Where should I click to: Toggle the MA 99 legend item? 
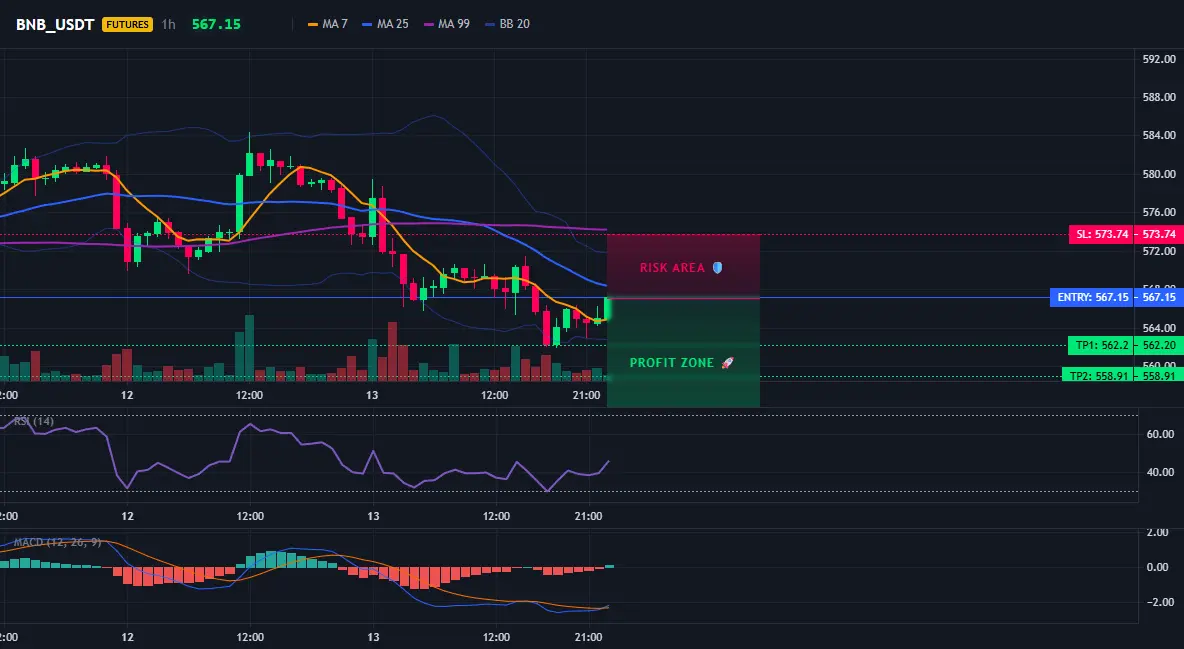(446, 24)
